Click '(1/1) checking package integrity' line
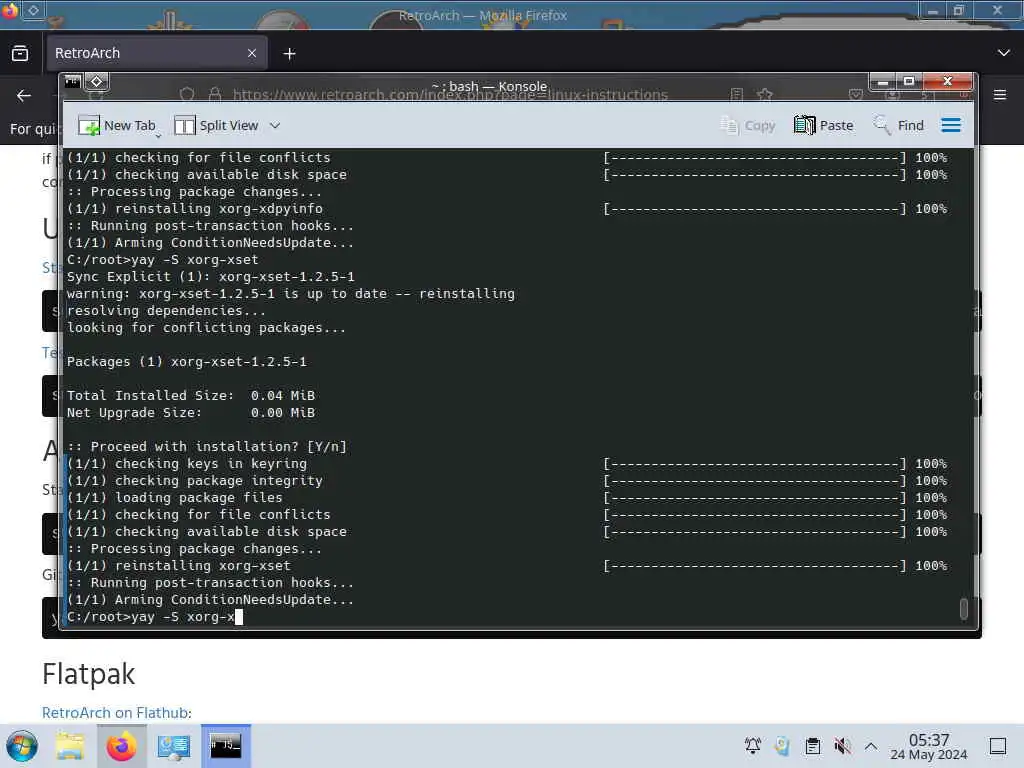The width and height of the screenshot is (1024, 768). point(195,481)
